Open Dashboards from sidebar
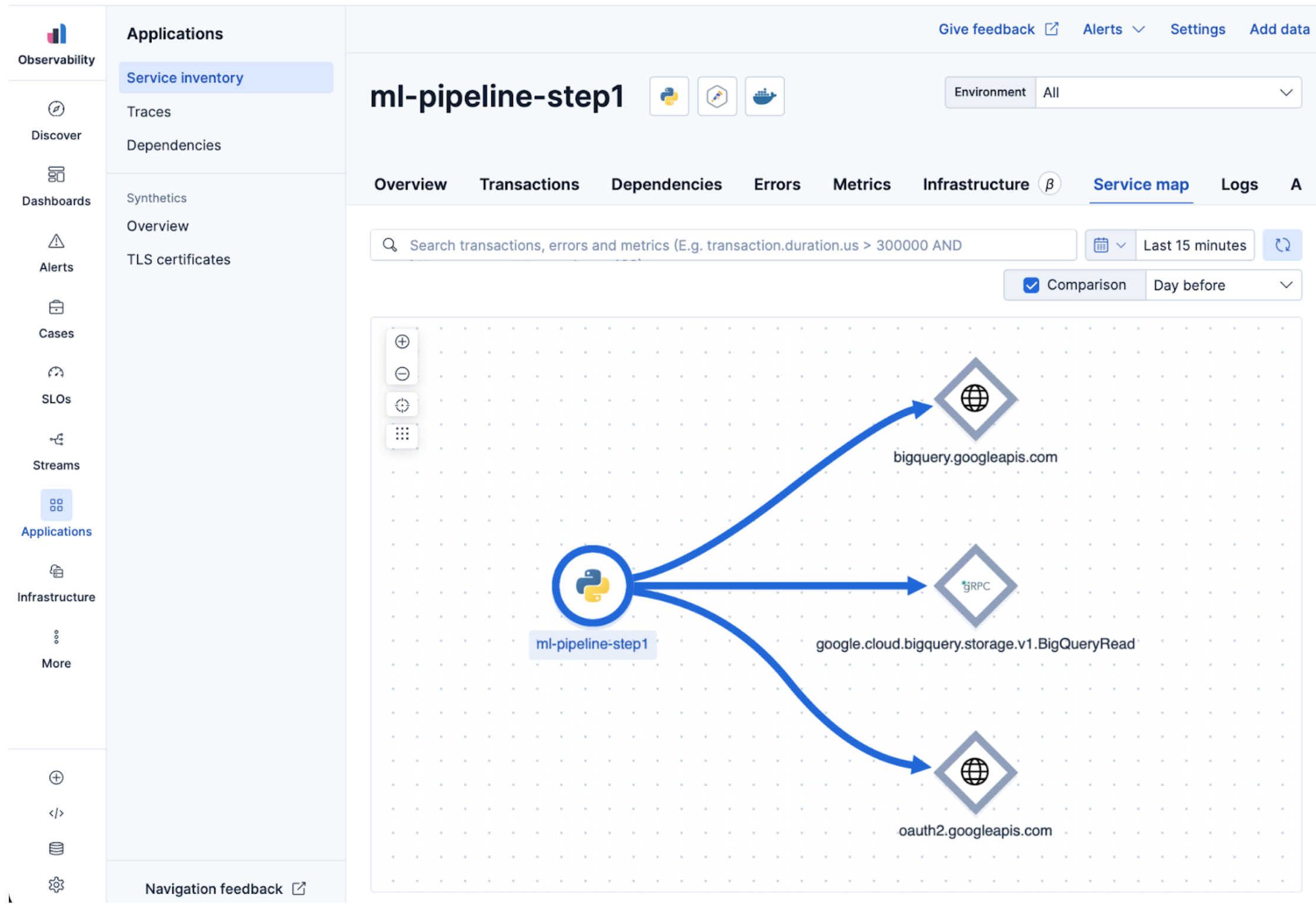 pos(56,186)
